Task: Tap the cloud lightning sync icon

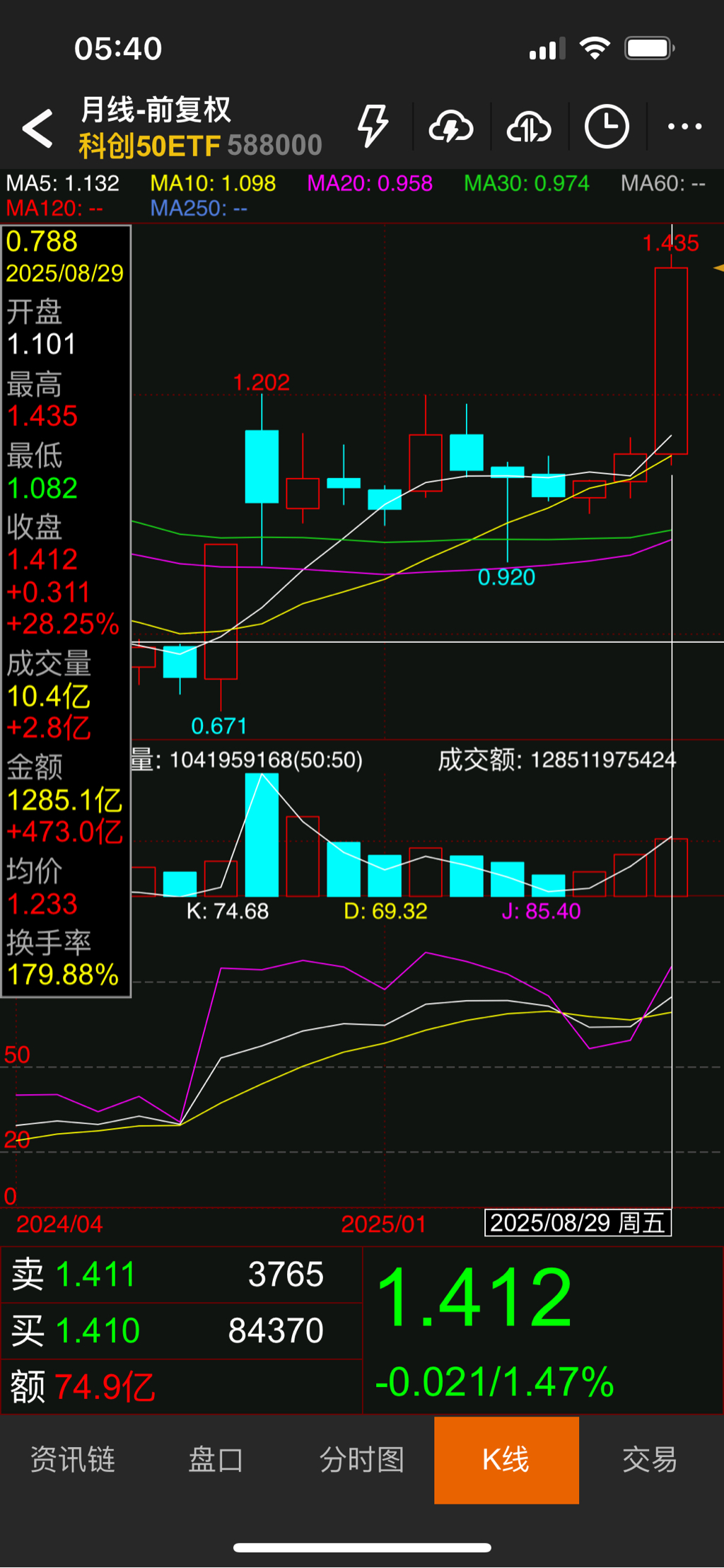Action: [451, 127]
